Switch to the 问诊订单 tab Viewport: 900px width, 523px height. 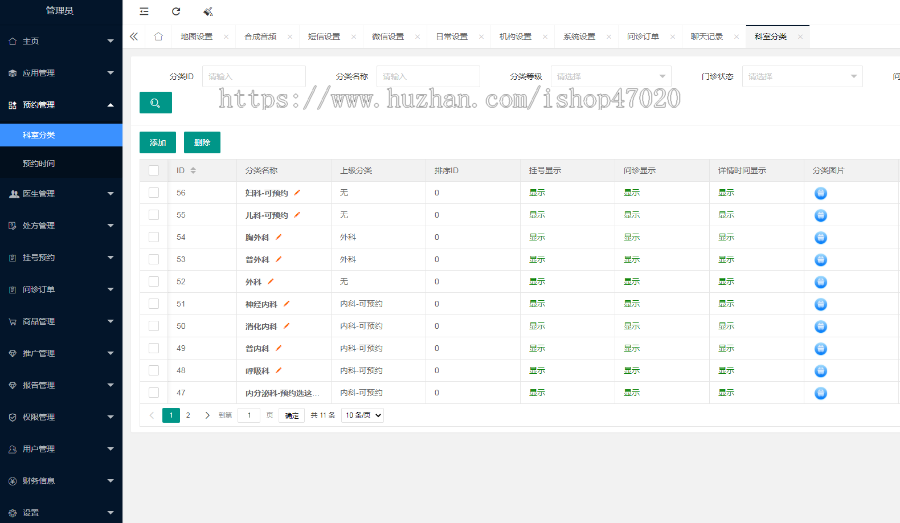[643, 37]
